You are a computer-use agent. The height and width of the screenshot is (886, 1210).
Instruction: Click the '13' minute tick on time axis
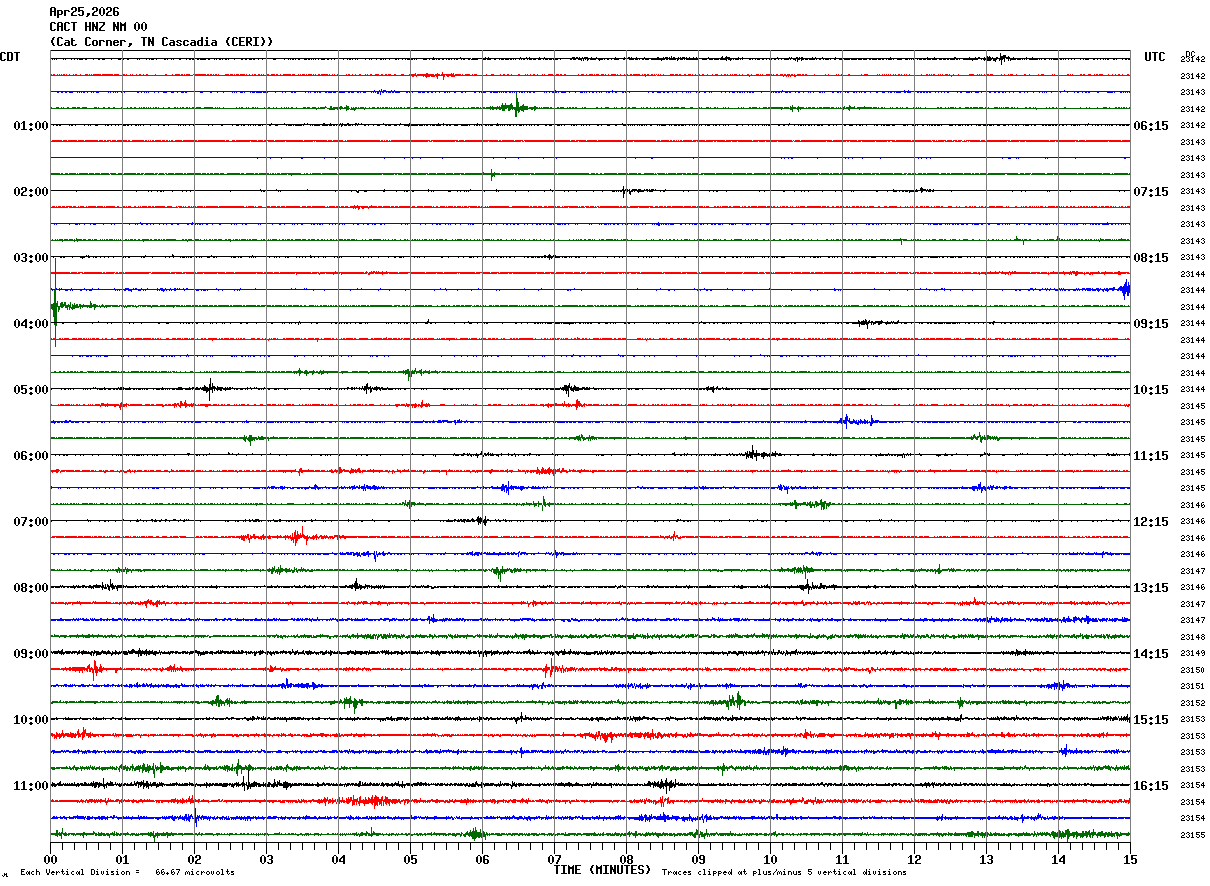click(986, 859)
